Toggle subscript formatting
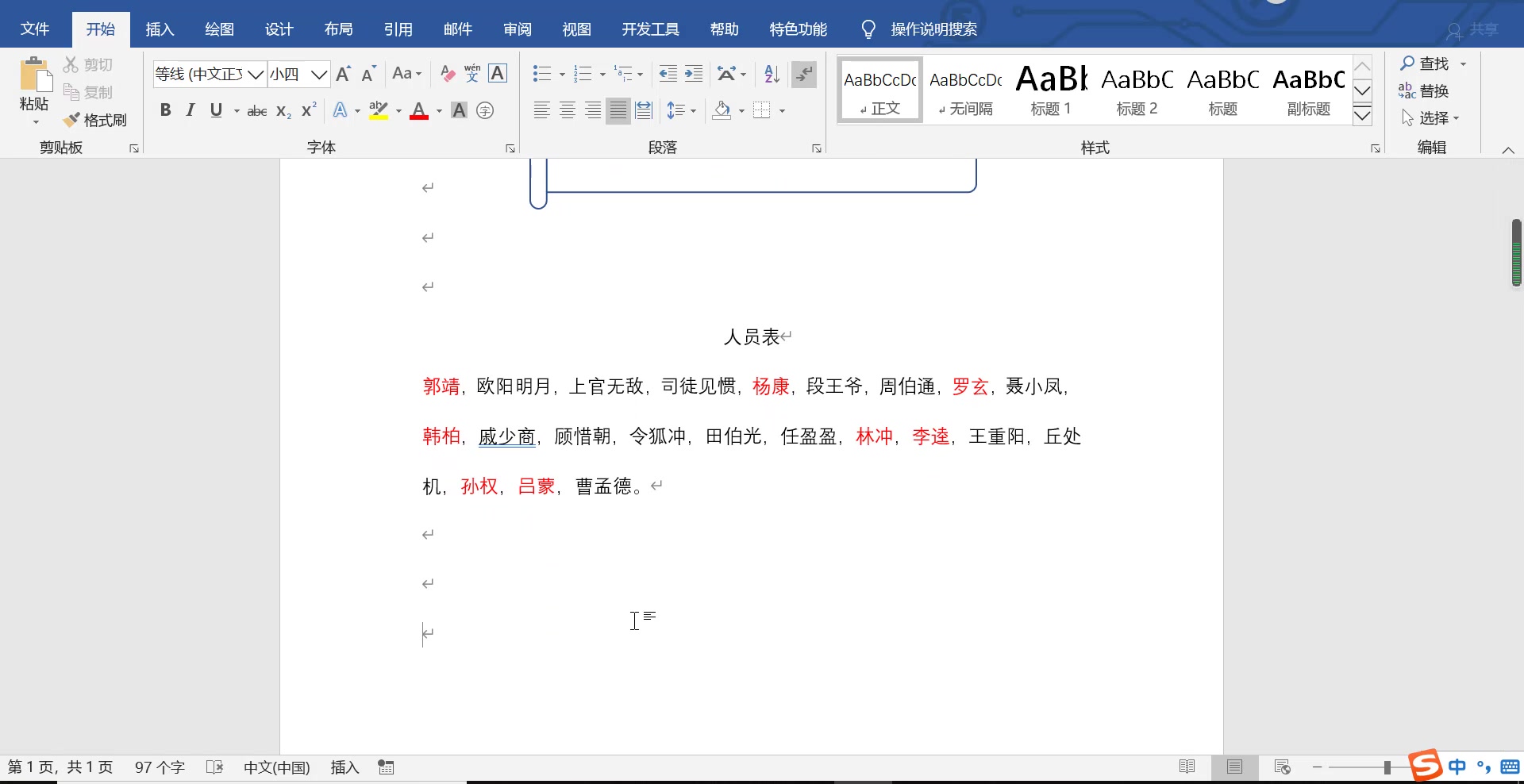 pyautogui.click(x=283, y=111)
